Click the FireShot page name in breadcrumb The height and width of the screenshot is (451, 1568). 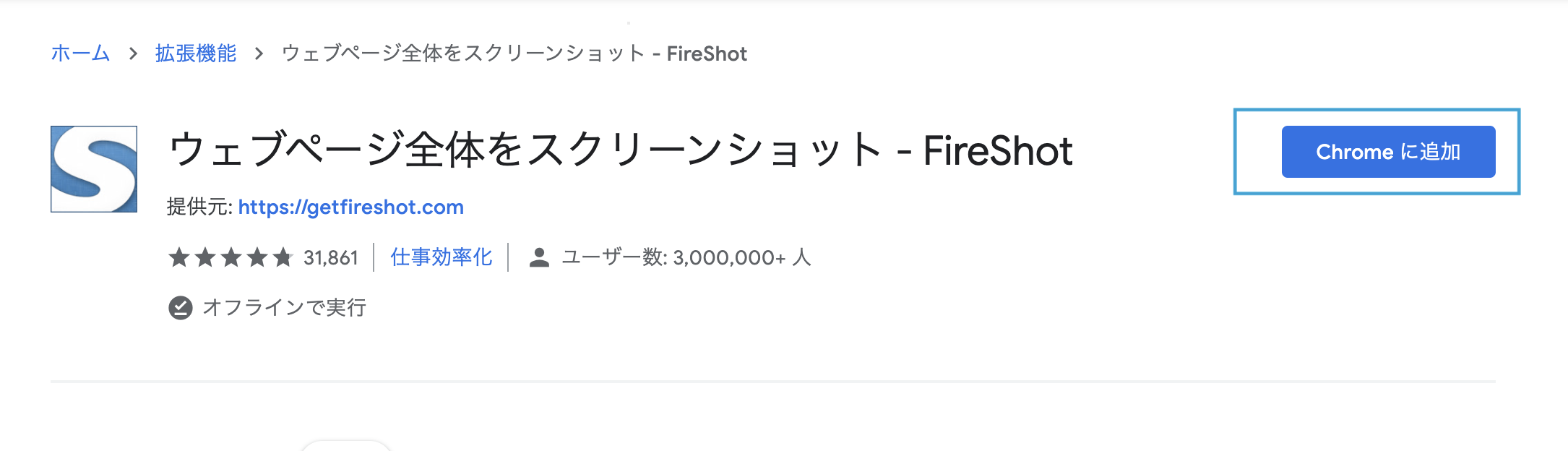click(x=514, y=53)
